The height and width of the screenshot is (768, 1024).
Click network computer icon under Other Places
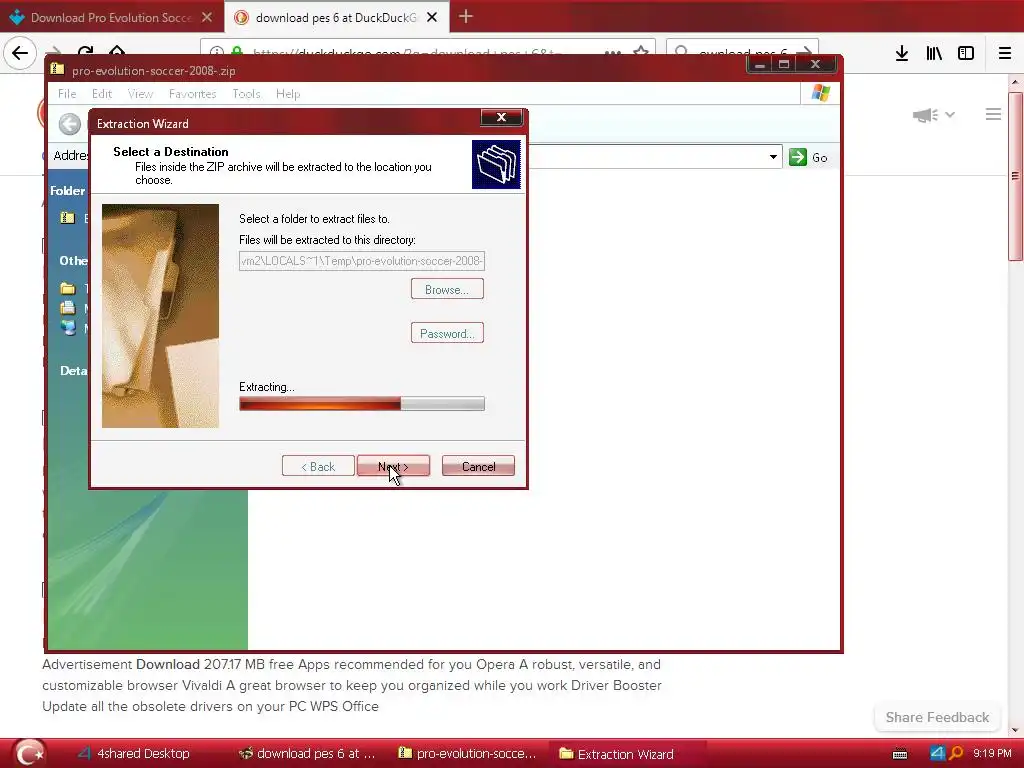[x=68, y=327]
